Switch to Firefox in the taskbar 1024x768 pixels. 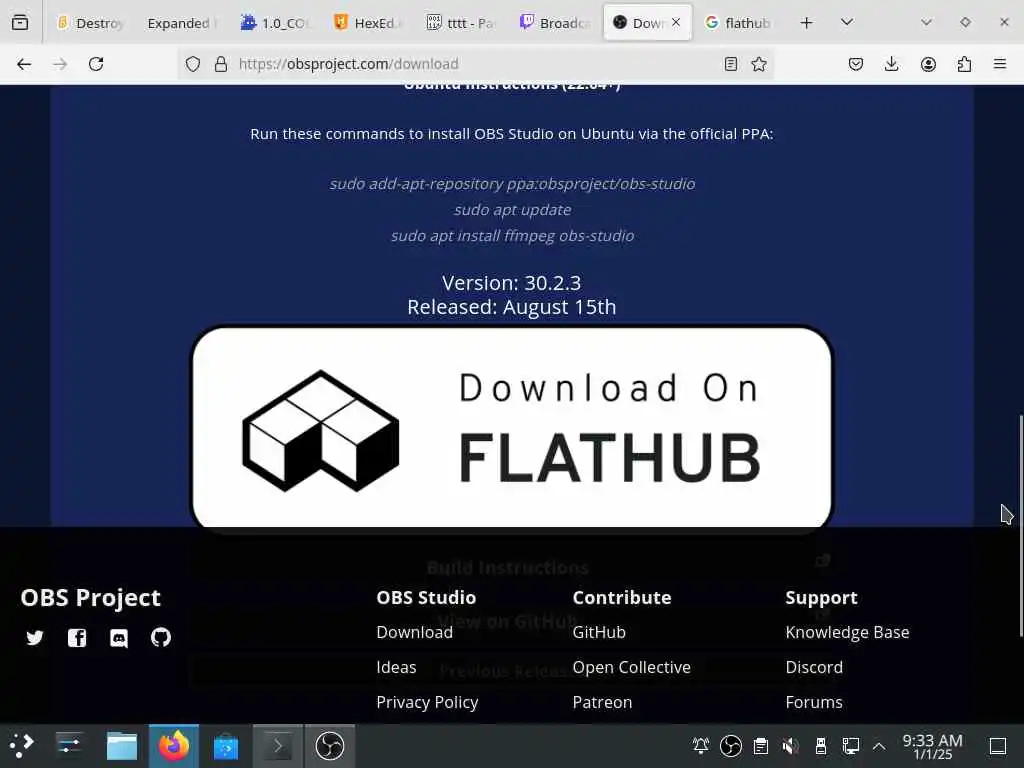[x=174, y=746]
